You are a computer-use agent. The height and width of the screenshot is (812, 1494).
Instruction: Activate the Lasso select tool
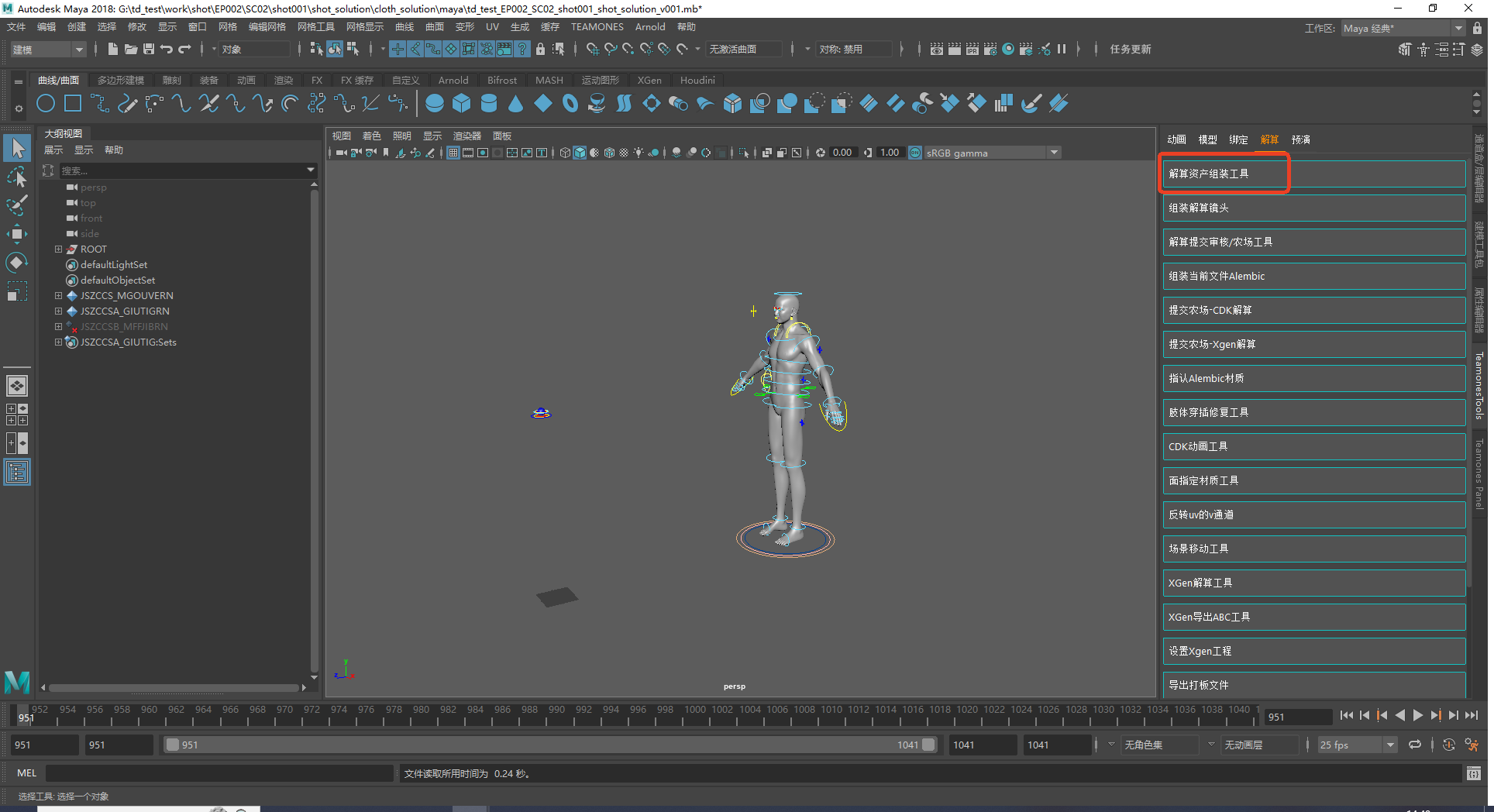tap(16, 177)
